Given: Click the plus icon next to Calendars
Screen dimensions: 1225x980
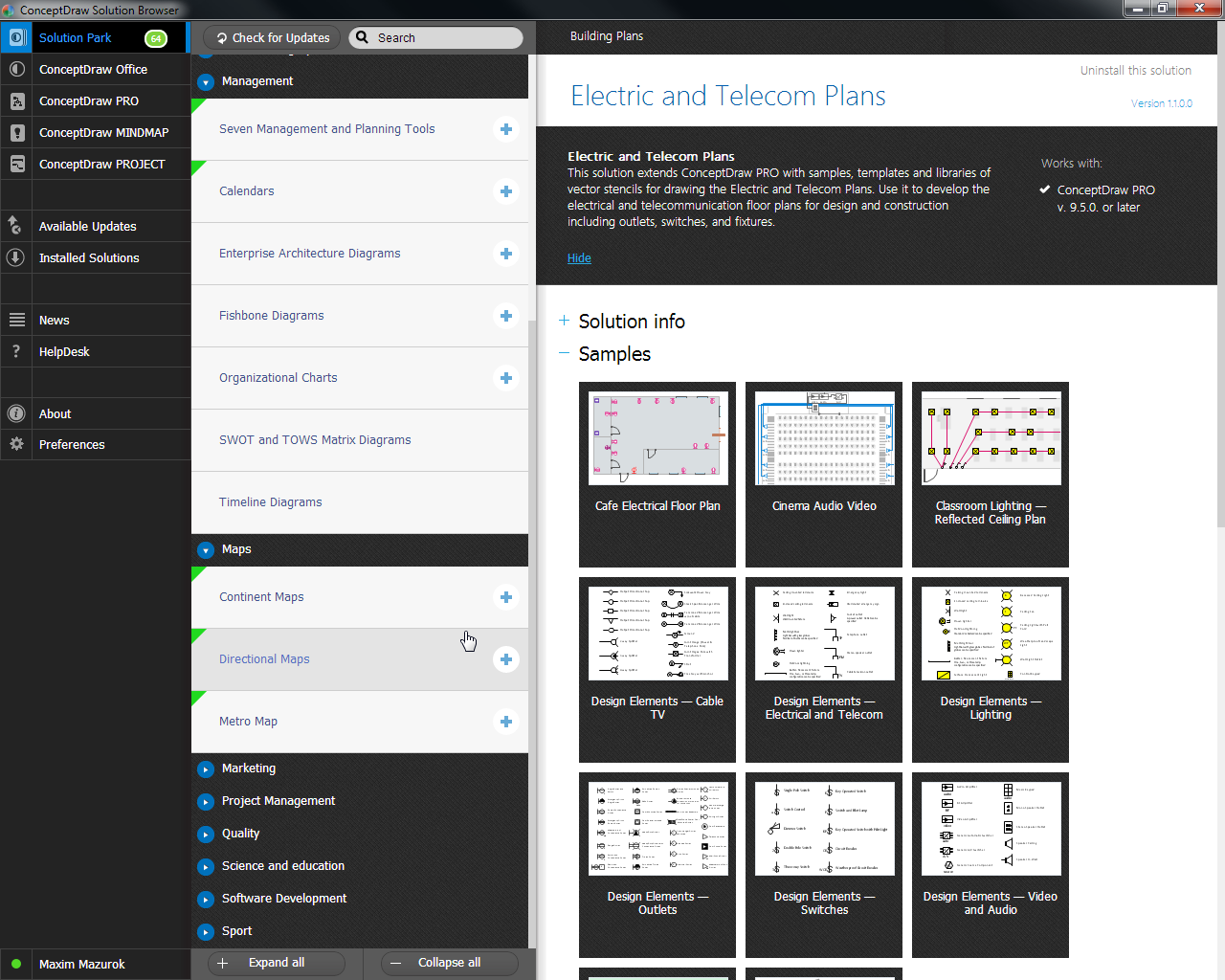Looking at the screenshot, I should (x=506, y=191).
